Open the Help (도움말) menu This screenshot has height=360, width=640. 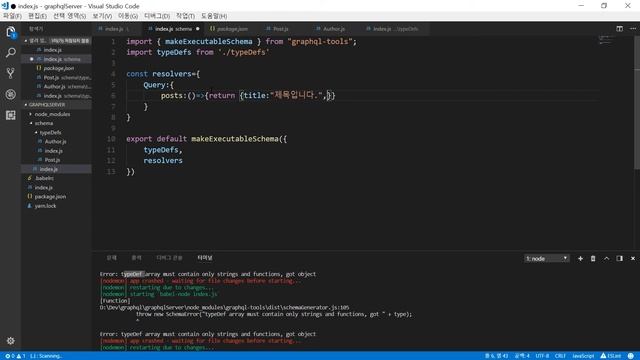(214, 16)
